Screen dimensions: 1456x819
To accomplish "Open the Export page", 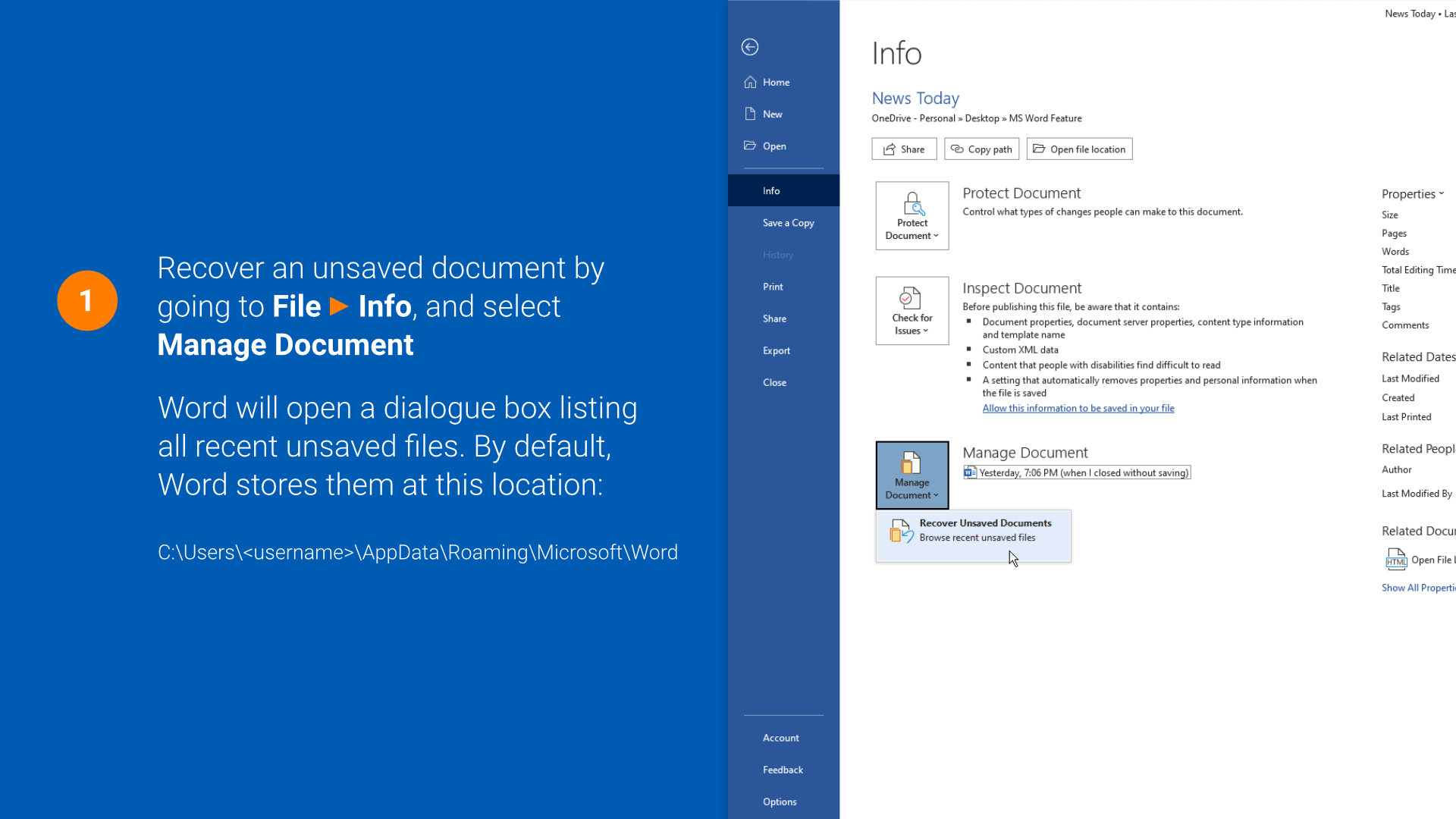I will coord(783,350).
